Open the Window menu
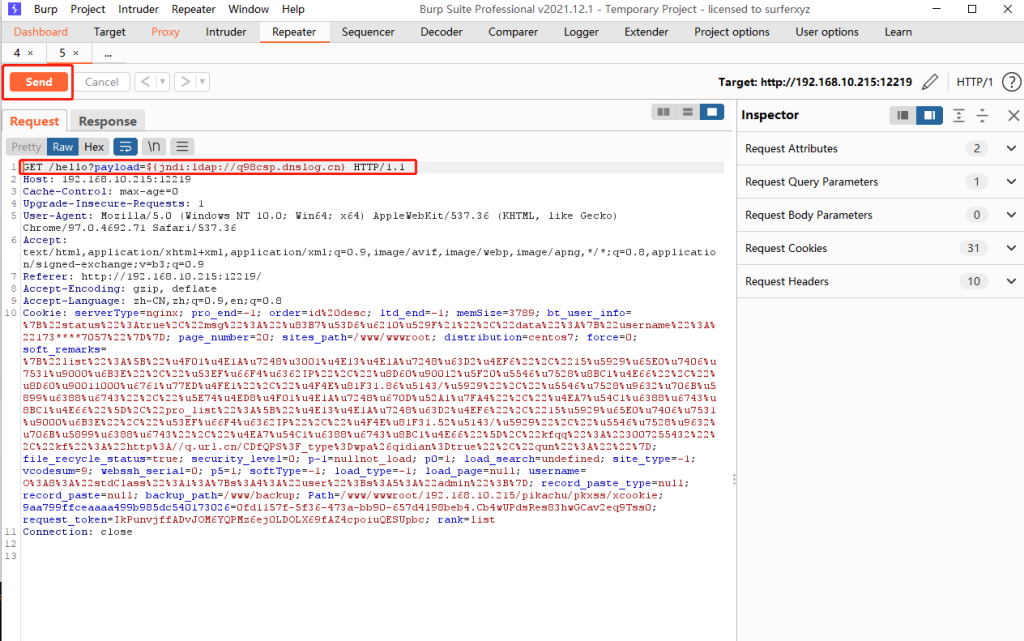 click(248, 9)
